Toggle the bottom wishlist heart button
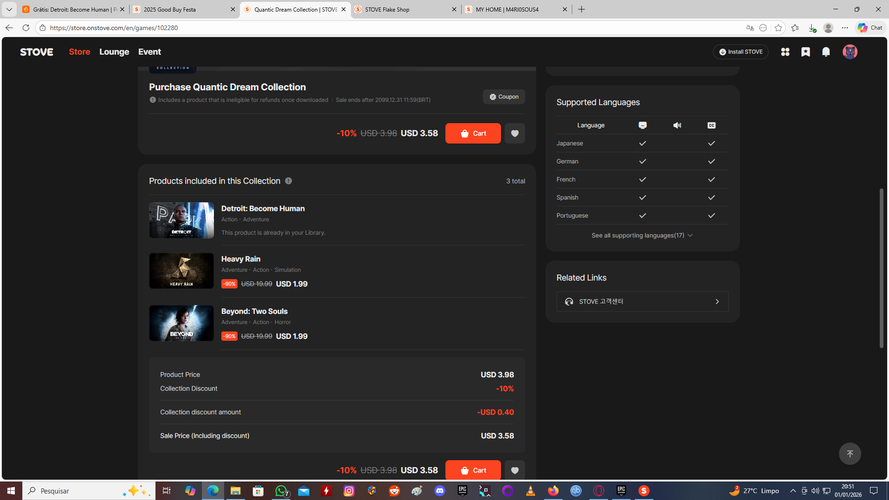Viewport: 889px width, 500px height. [x=514, y=470]
